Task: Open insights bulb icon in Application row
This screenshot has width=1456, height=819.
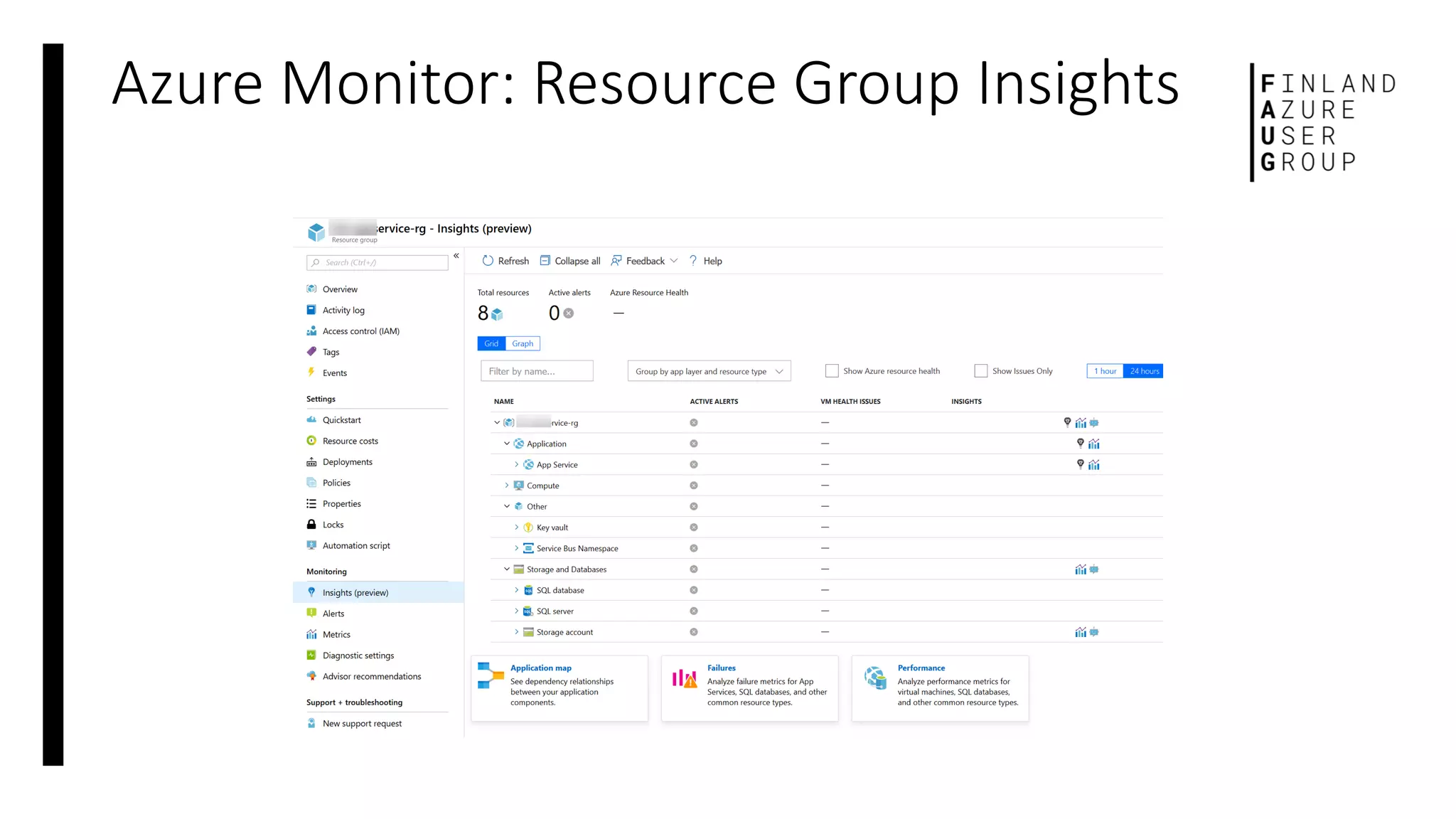Action: point(1081,443)
